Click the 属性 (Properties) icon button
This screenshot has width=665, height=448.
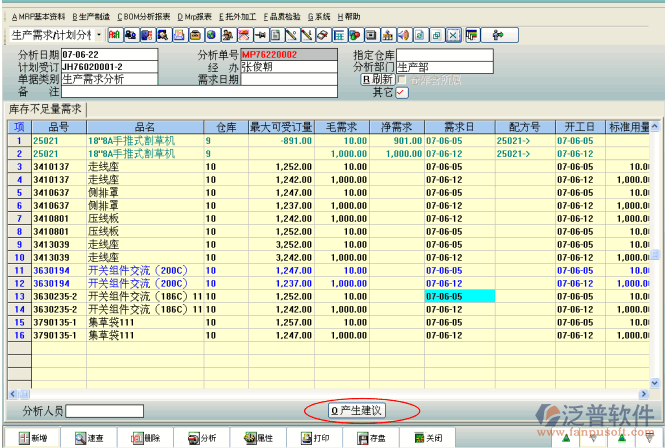coord(256,438)
